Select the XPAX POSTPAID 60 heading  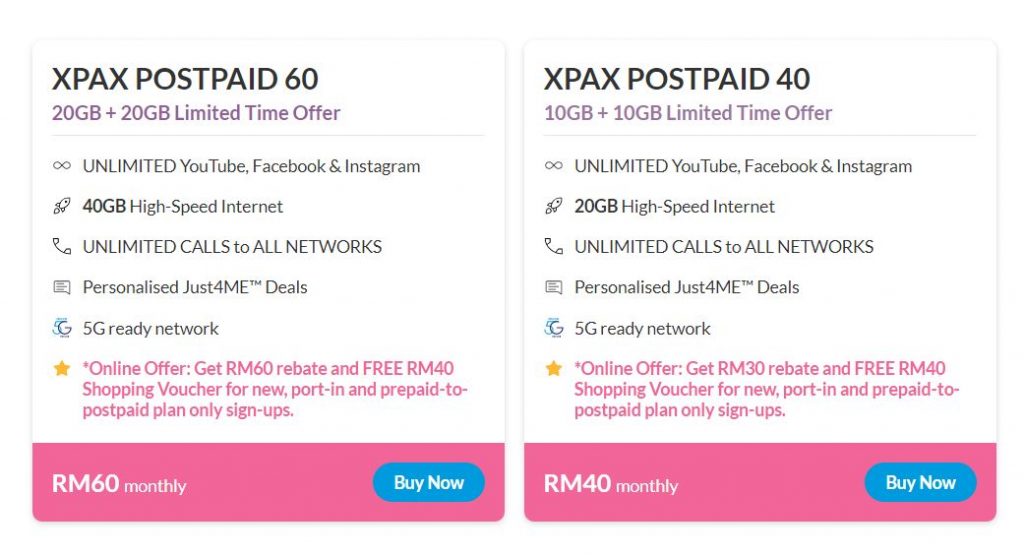(185, 79)
